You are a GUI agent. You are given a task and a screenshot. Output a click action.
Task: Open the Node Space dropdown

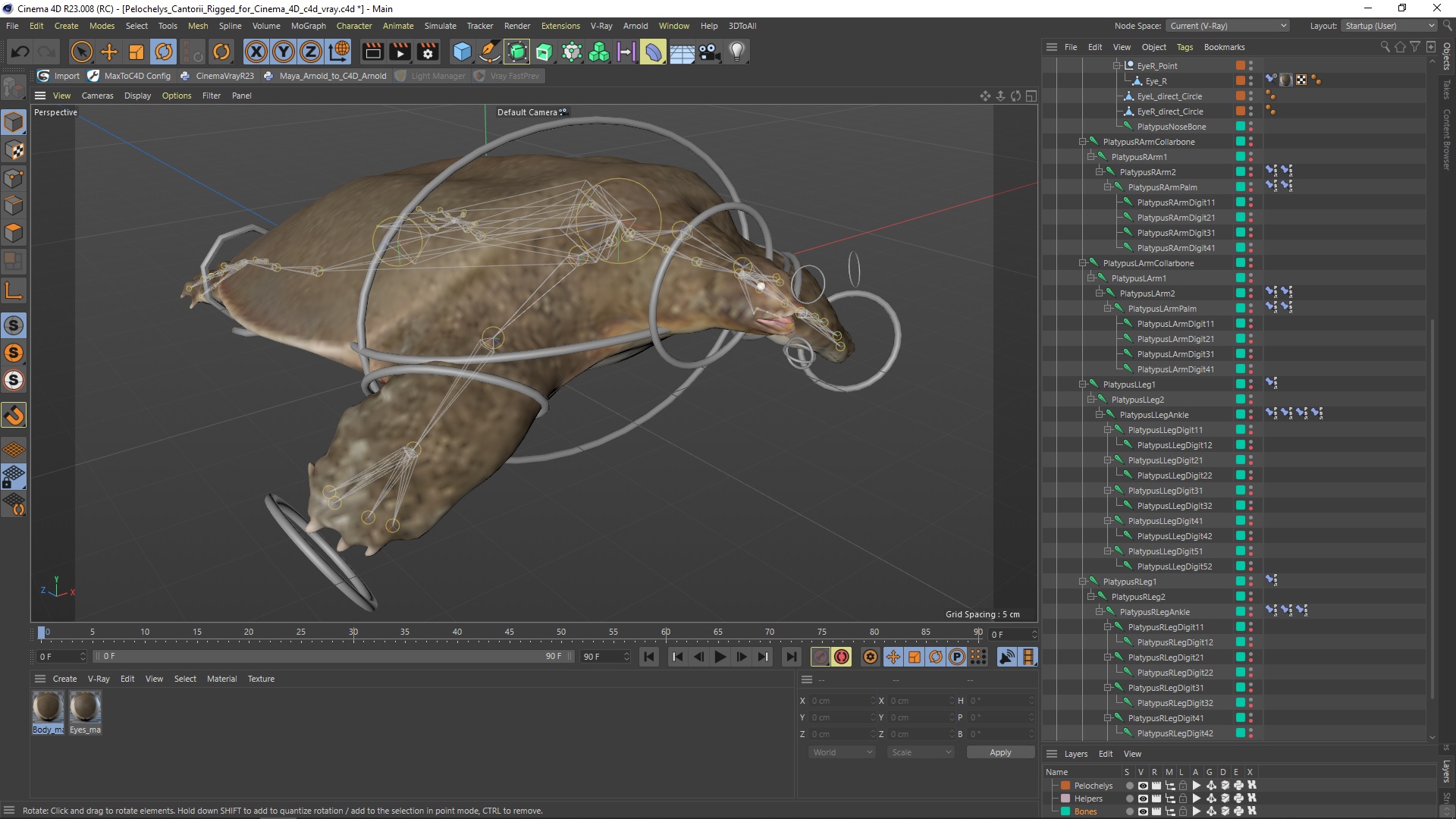(1227, 26)
